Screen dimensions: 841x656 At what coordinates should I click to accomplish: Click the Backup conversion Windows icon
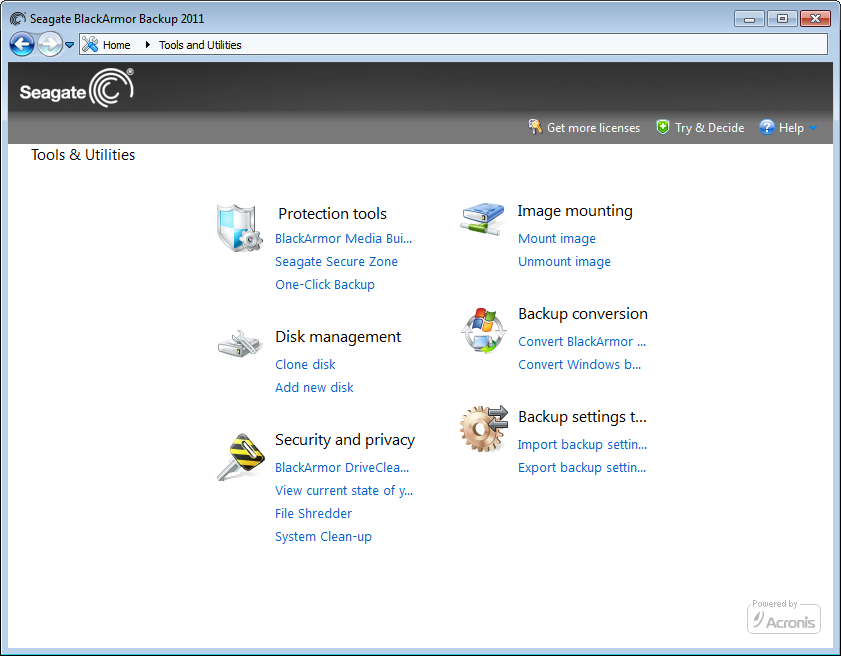point(483,330)
